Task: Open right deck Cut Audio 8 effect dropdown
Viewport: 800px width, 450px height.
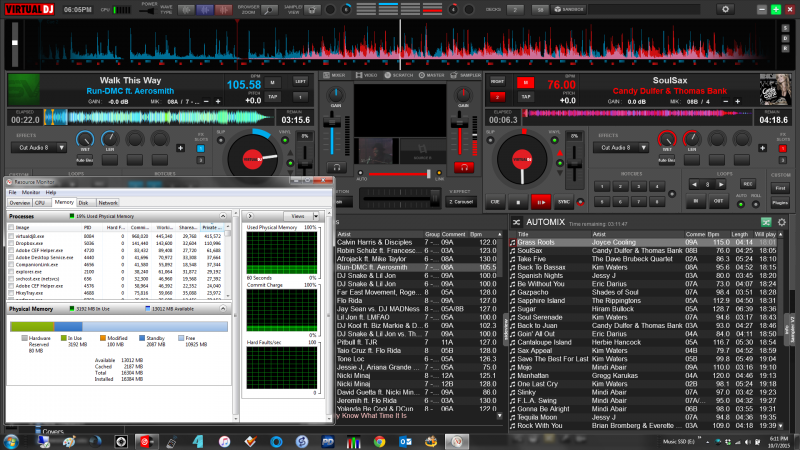Action: click(643, 148)
